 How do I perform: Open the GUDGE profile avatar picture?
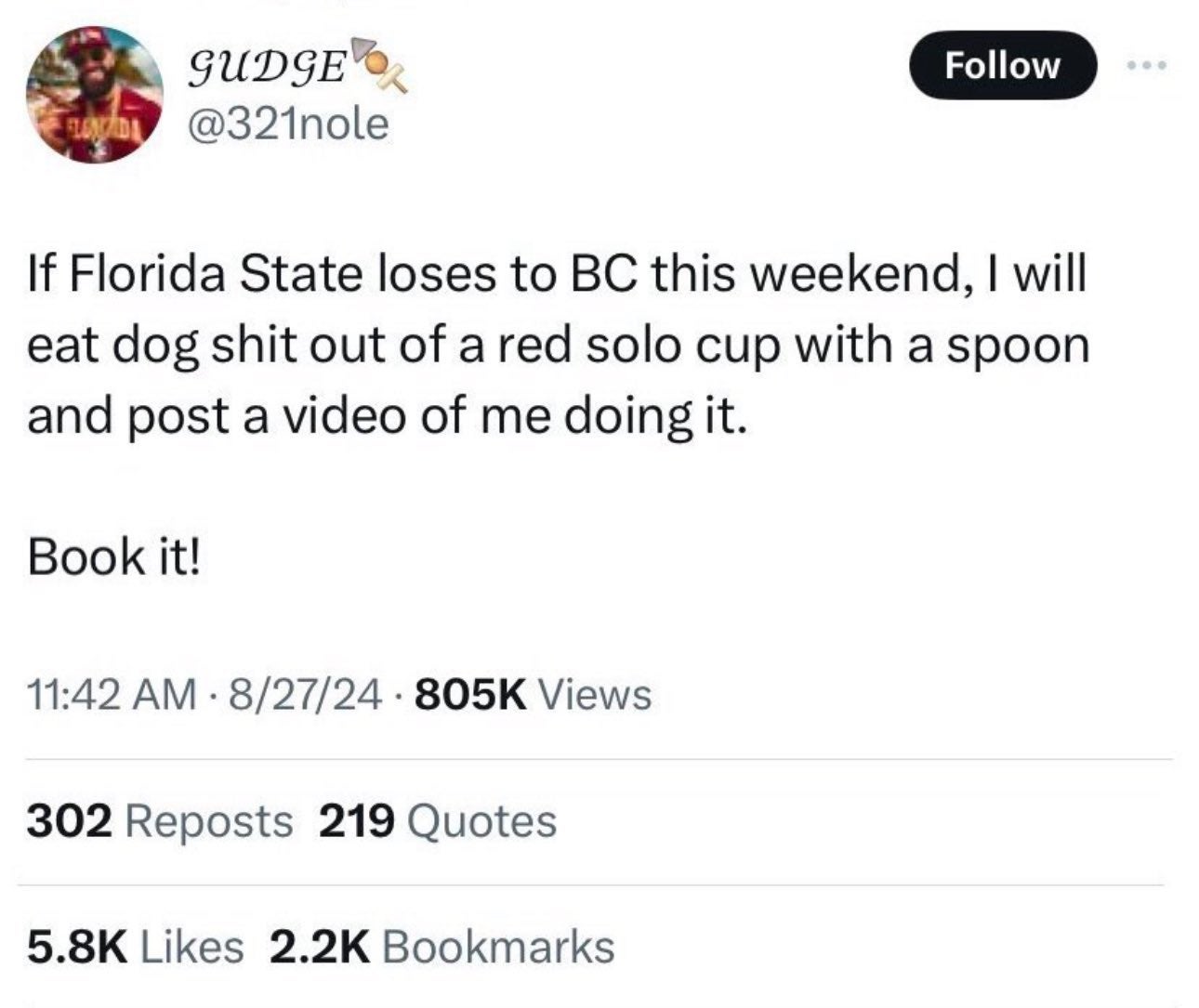(96, 95)
